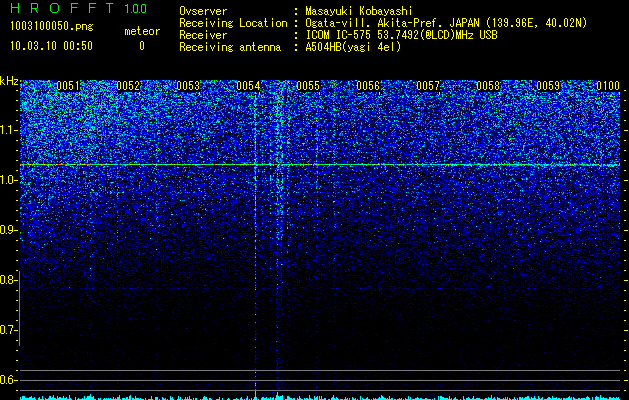Screen dimensions: 629x400
Task: Click the 0.9 frequency axis label
Action: point(8,230)
